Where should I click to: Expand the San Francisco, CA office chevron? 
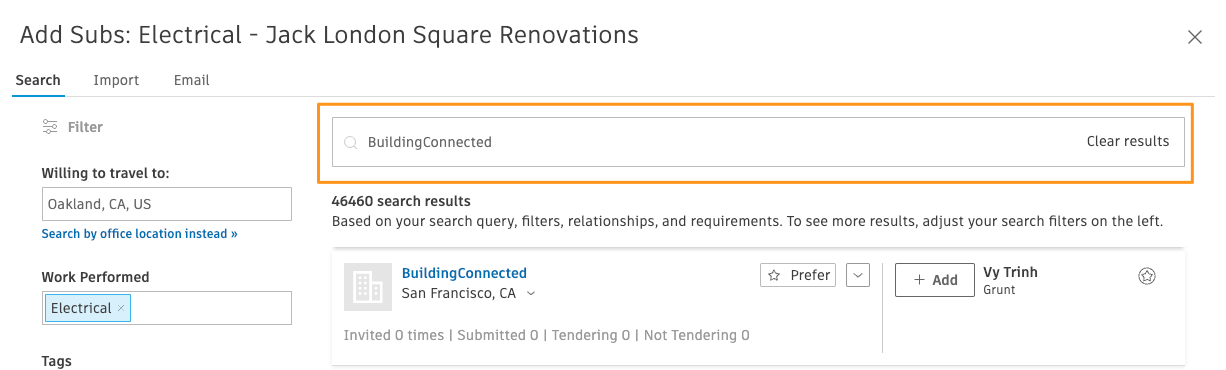[531, 294]
